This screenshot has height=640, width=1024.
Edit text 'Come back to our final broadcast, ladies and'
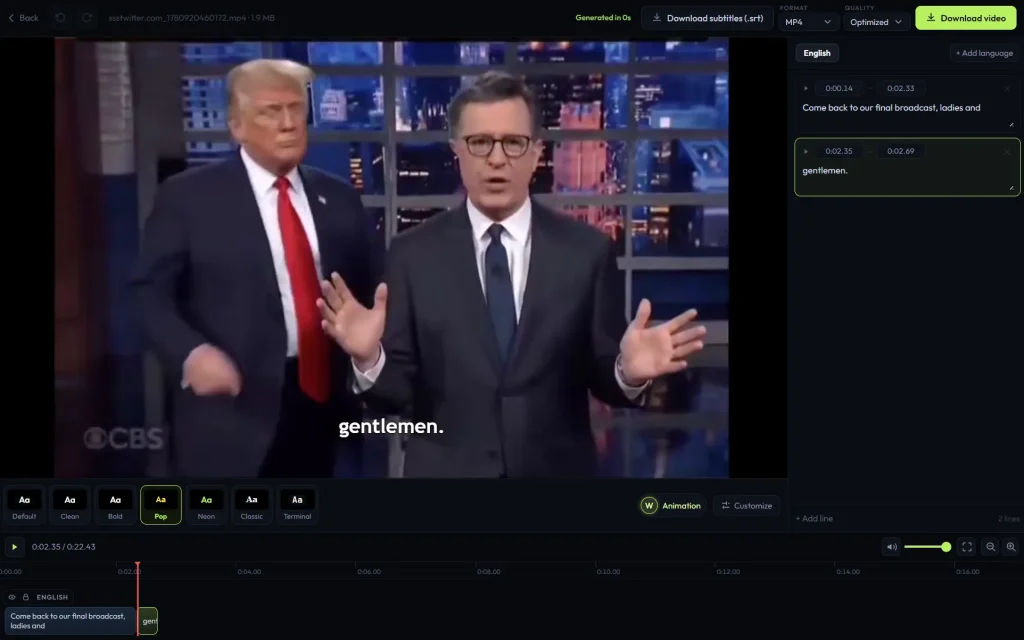pyautogui.click(x=906, y=114)
